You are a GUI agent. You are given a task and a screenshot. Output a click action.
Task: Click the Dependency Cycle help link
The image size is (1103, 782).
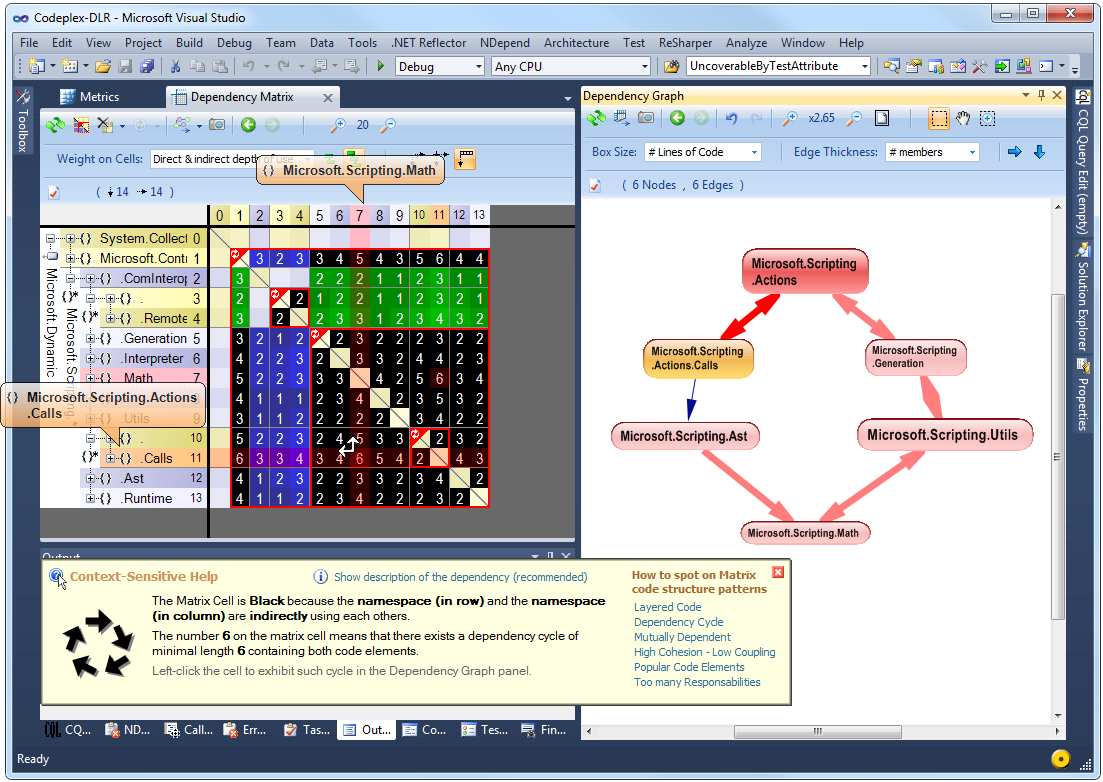678,622
